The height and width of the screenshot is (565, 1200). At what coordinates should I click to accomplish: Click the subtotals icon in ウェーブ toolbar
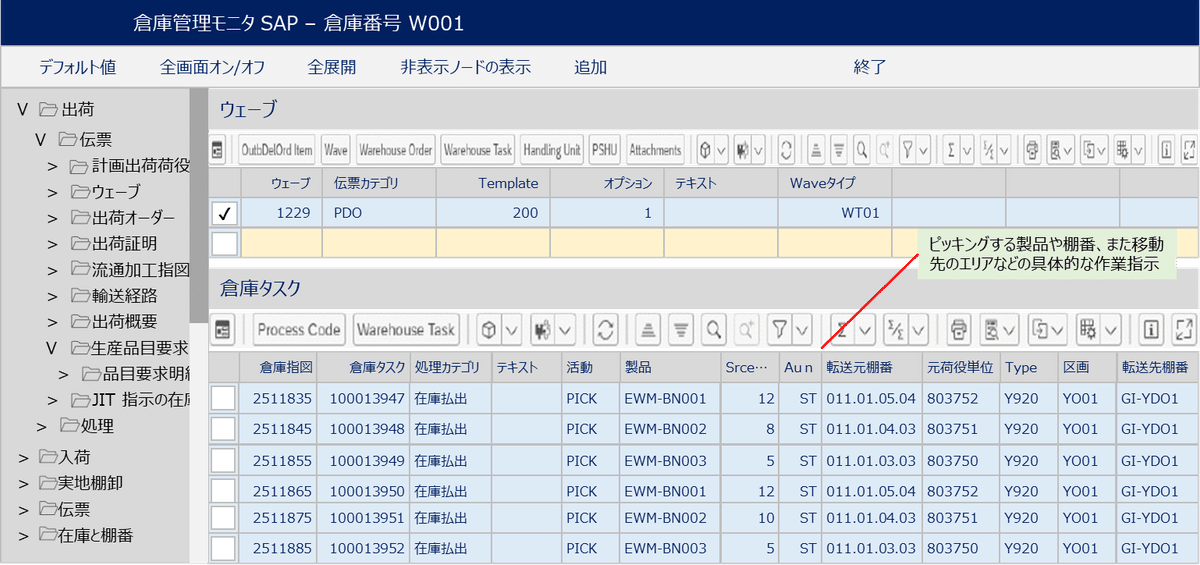point(989,150)
